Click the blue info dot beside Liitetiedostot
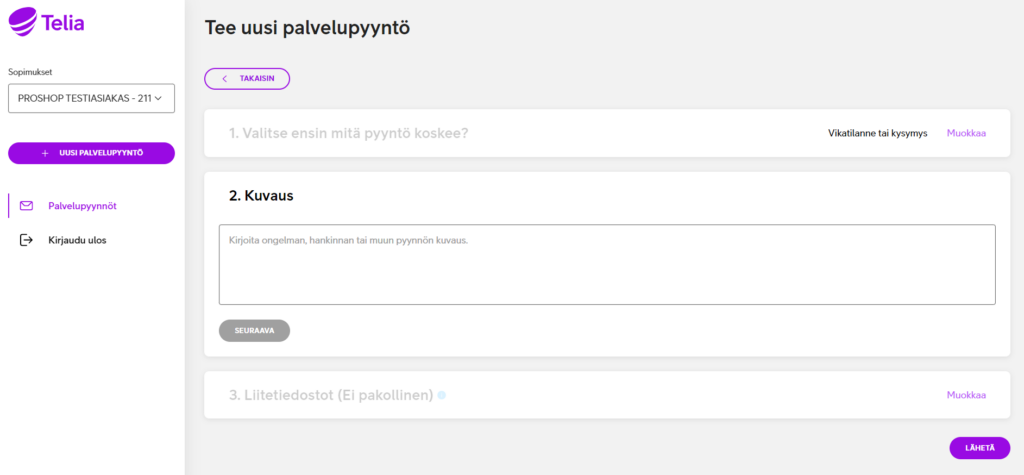The width and height of the screenshot is (1024, 475). 441,395
